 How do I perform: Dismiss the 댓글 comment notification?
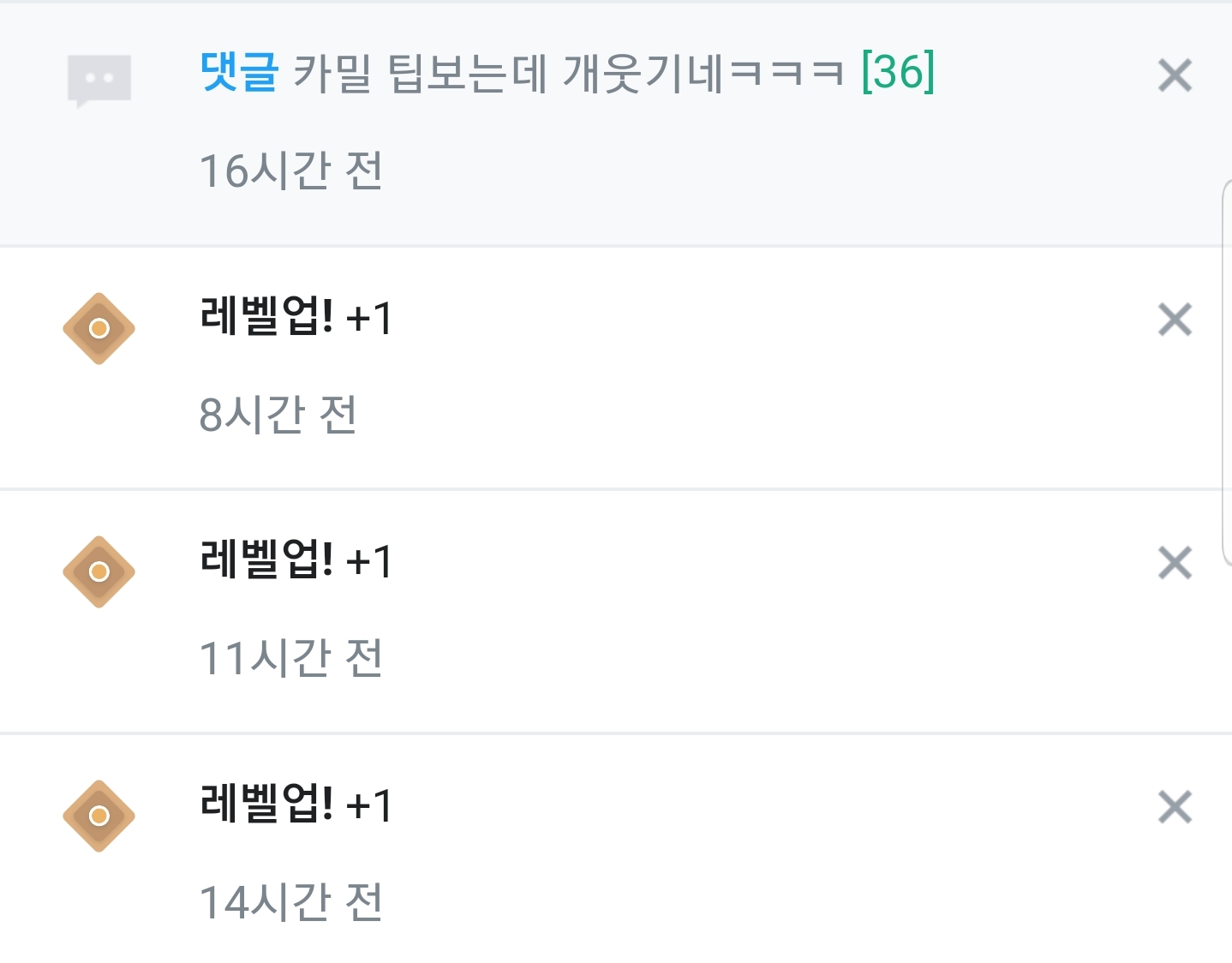click(1175, 75)
